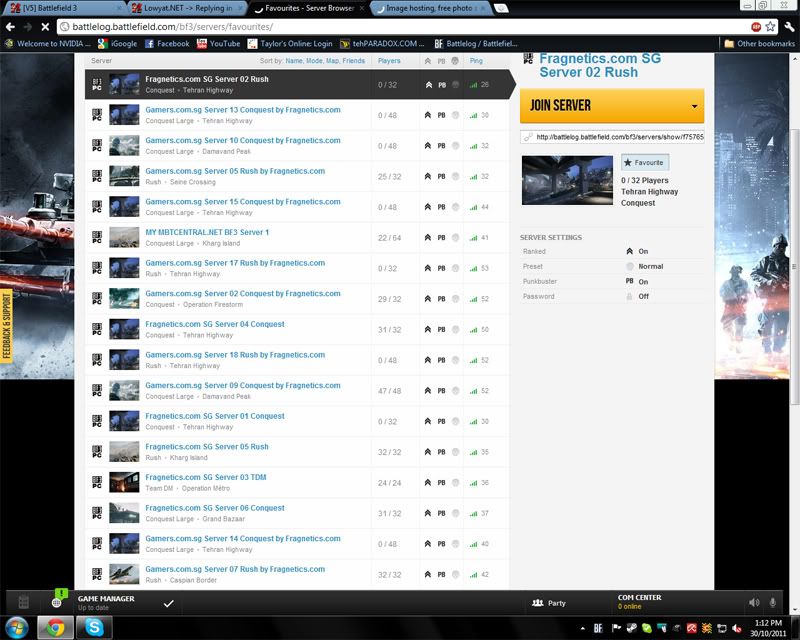800x640 pixels.
Task: Click the AdBlock extension icon
Action: (756, 27)
